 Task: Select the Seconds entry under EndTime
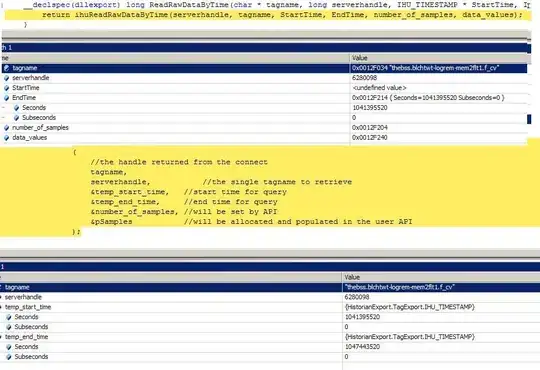click(x=34, y=108)
